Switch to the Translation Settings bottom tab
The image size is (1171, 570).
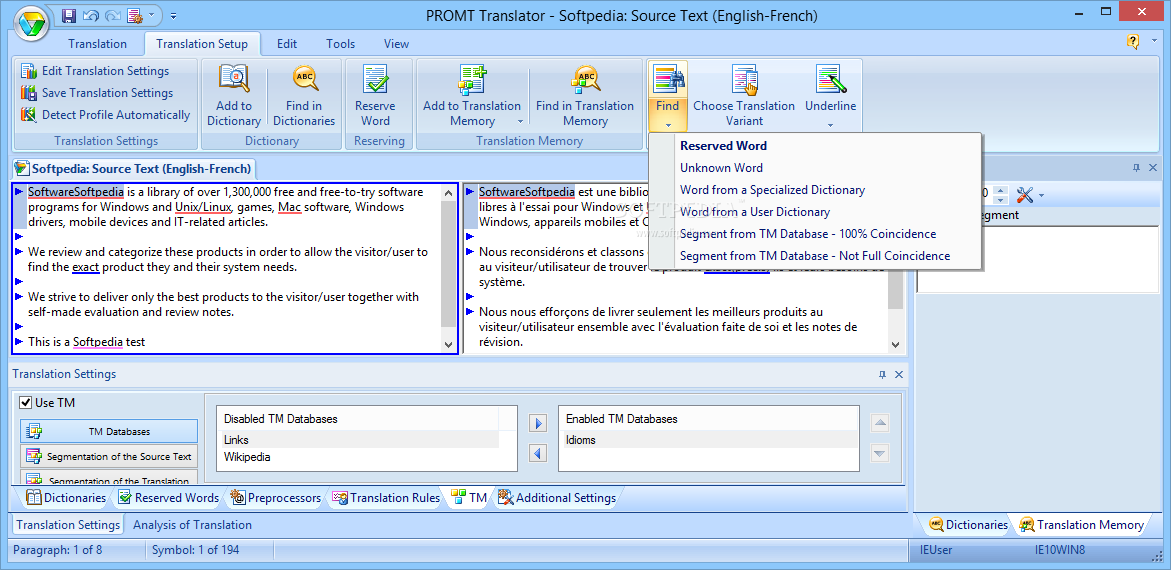pyautogui.click(x=68, y=525)
